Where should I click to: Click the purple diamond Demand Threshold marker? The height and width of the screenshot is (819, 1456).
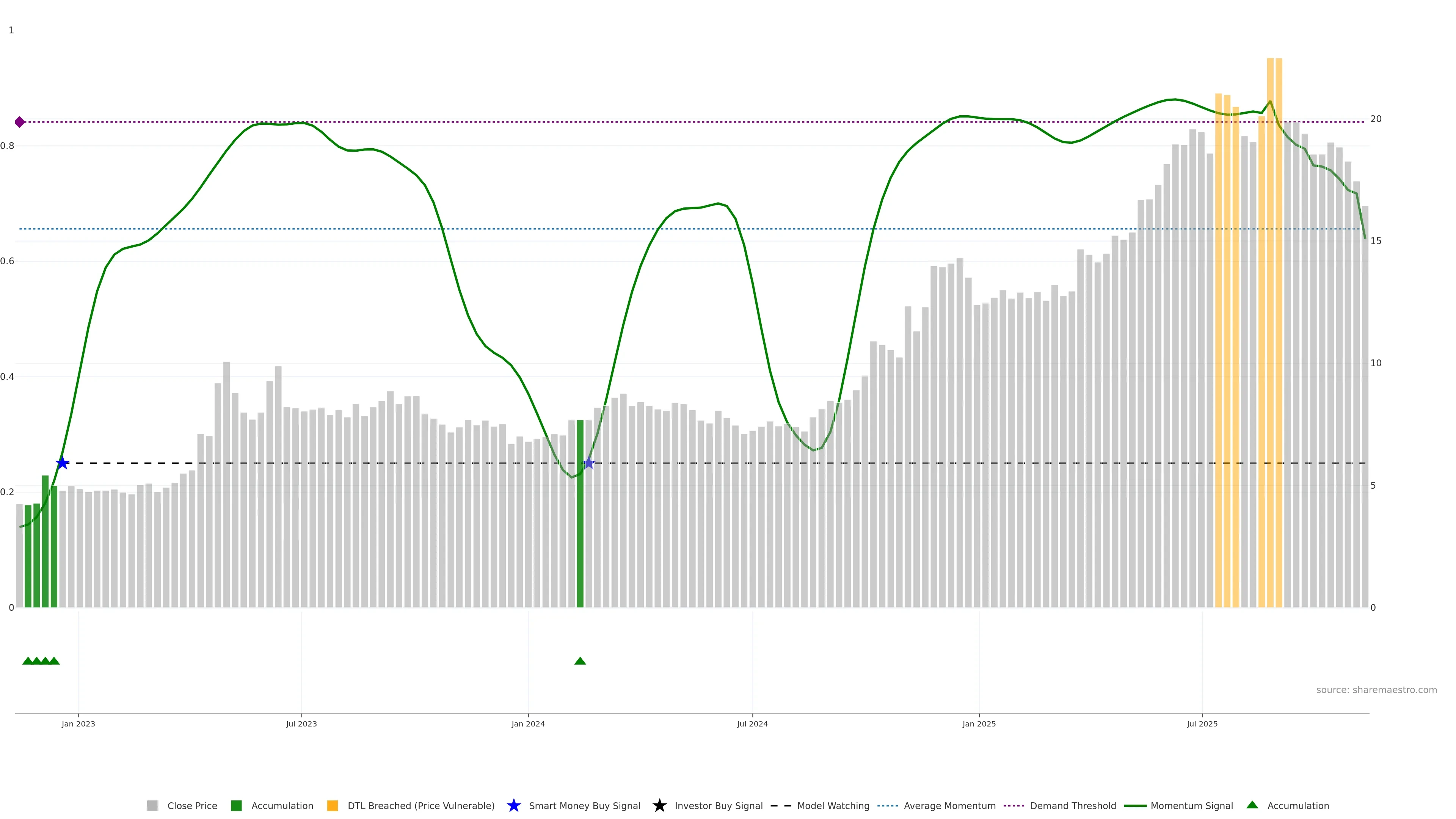20,122
